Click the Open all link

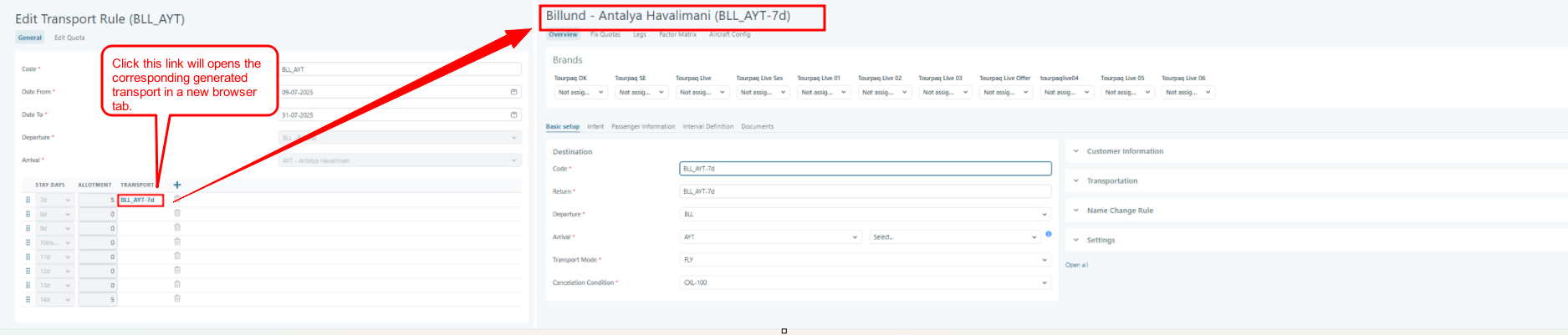1076,265
